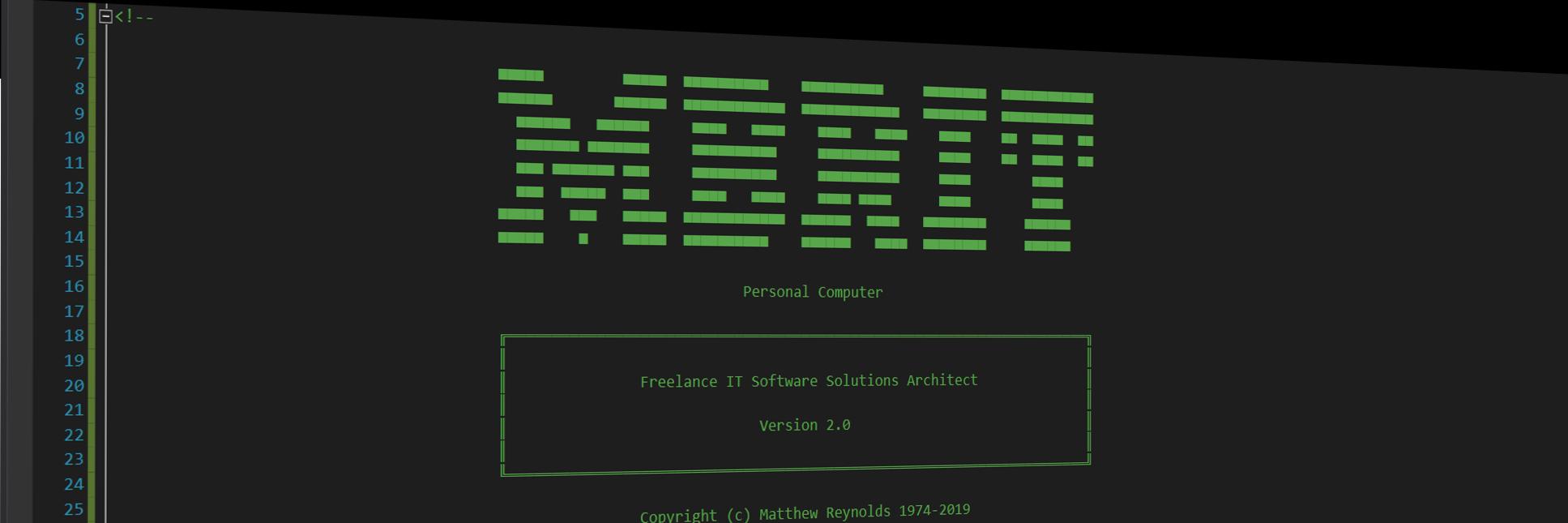This screenshot has width=1568, height=523.
Task: Click line number 16 in gutter
Action: (75, 286)
